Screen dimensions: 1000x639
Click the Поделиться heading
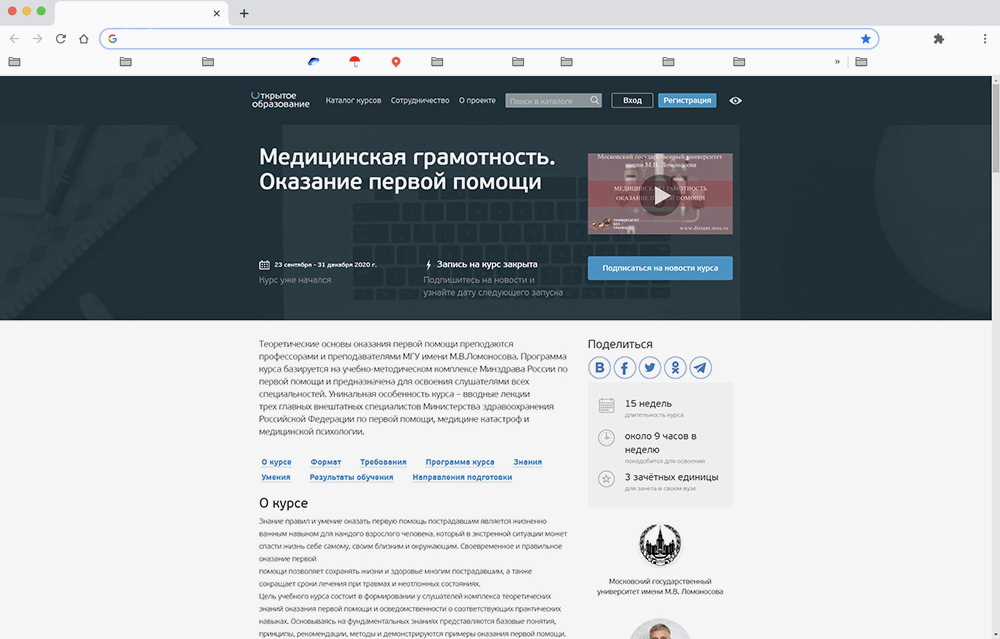point(620,344)
